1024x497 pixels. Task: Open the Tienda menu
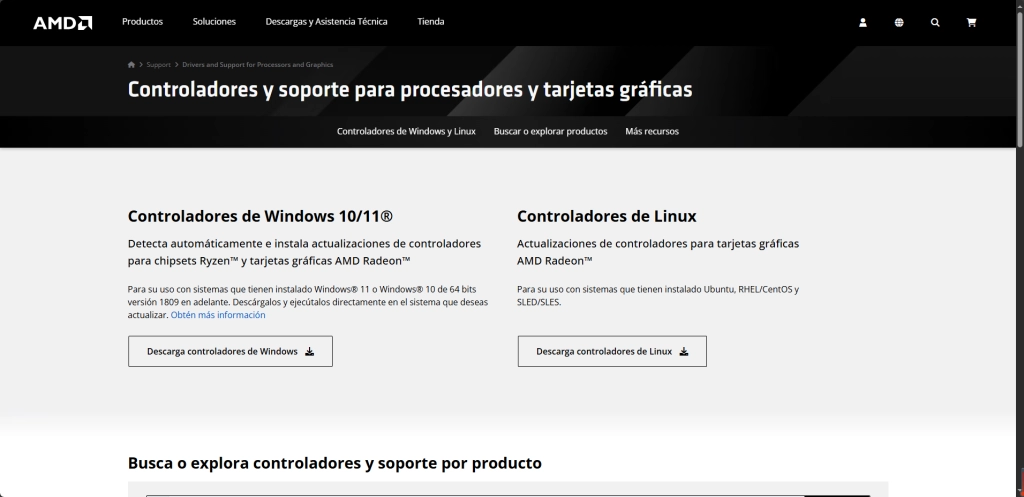coord(430,22)
